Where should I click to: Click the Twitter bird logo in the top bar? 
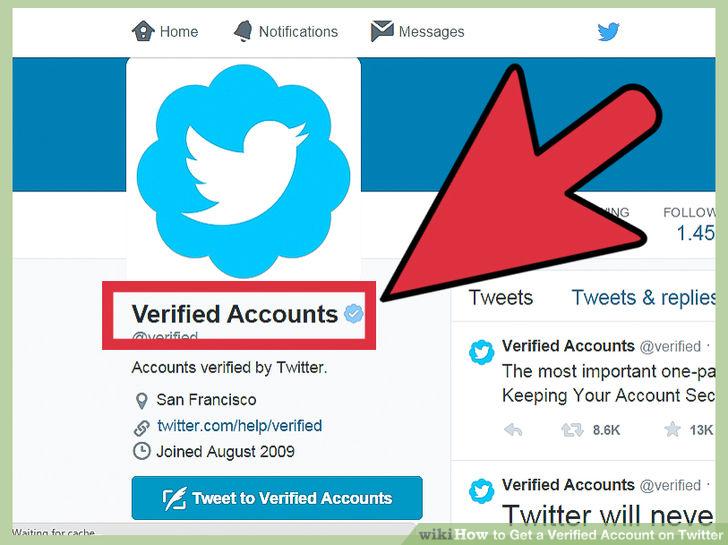[608, 32]
